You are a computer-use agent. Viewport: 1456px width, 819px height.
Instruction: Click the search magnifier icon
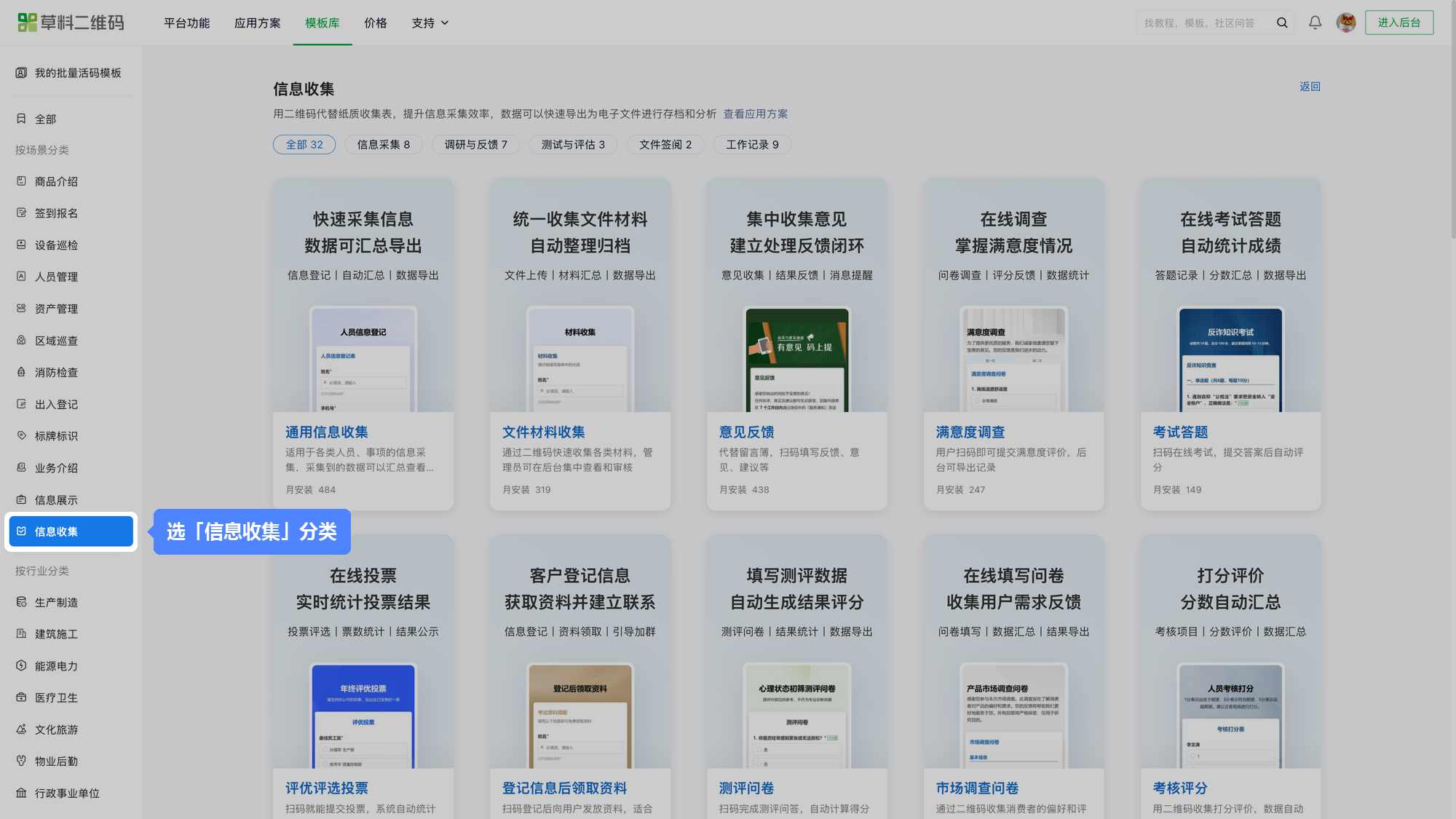pos(1282,23)
